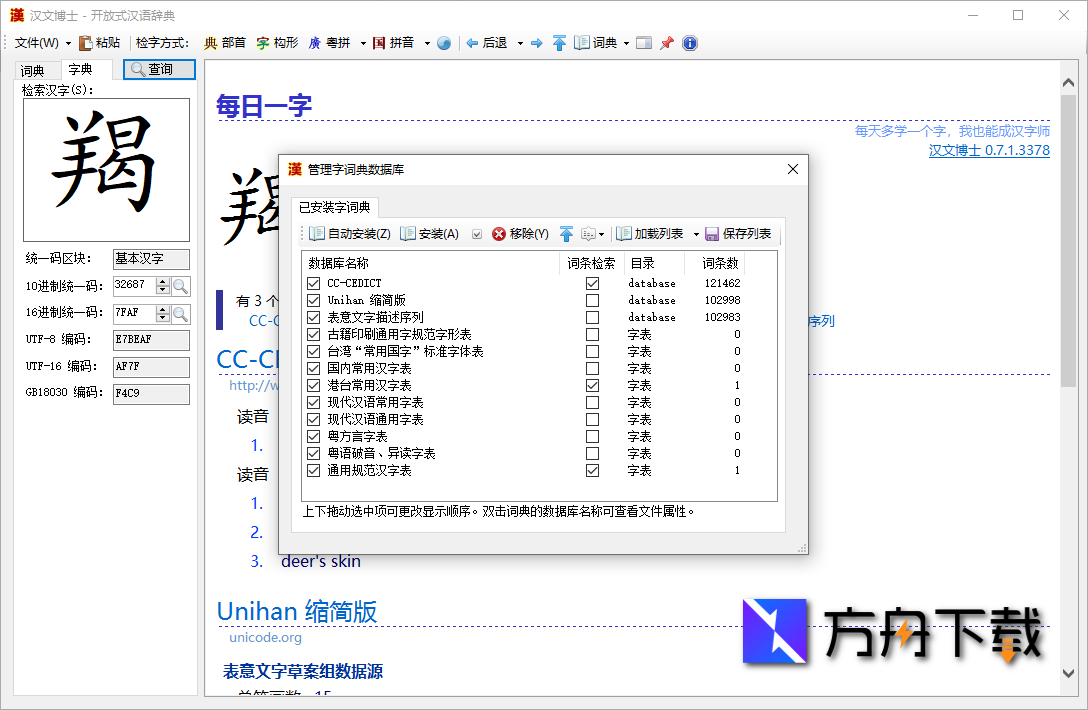Viewport: 1088px width, 710px height.
Task: Open the 加载列表 dropdown arrow
Action: [x=694, y=235]
